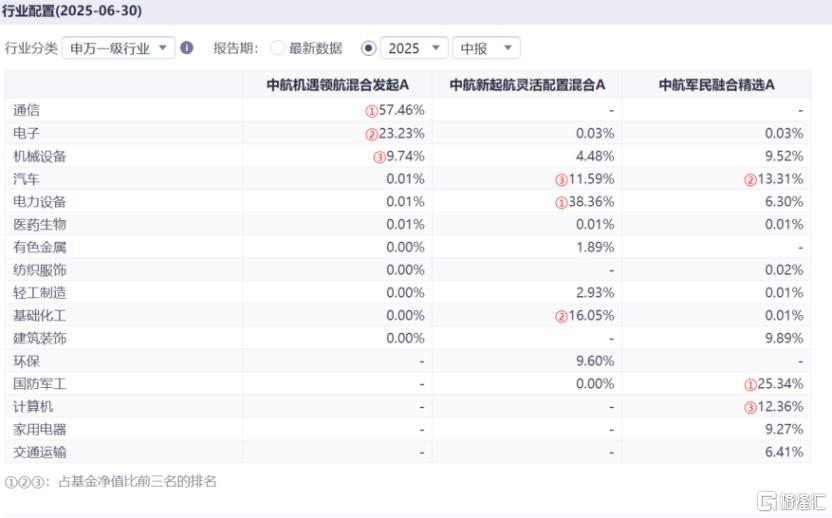Click the 环保 row label
832x518 pixels.
point(26,361)
